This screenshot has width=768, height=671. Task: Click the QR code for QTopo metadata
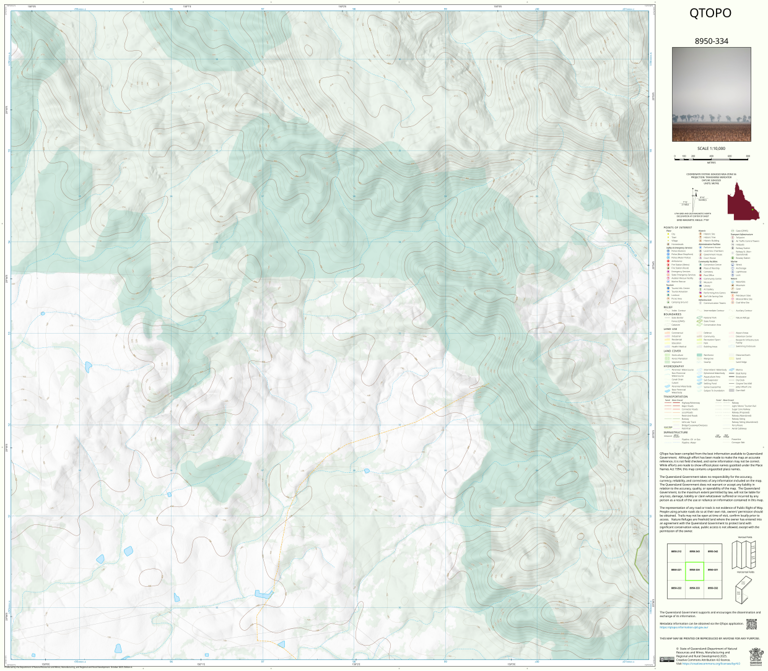[751, 624]
